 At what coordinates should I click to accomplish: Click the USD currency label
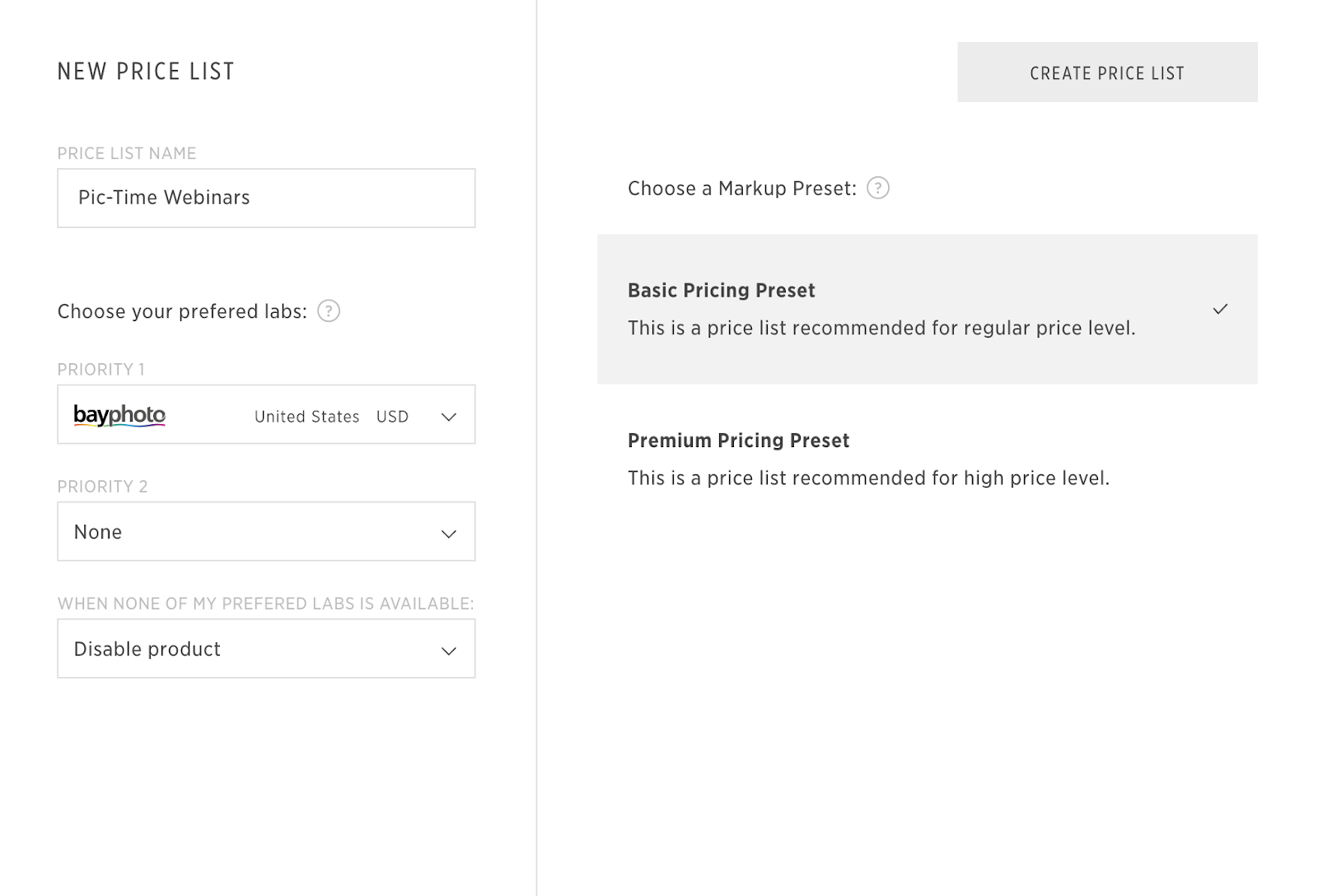click(x=392, y=417)
